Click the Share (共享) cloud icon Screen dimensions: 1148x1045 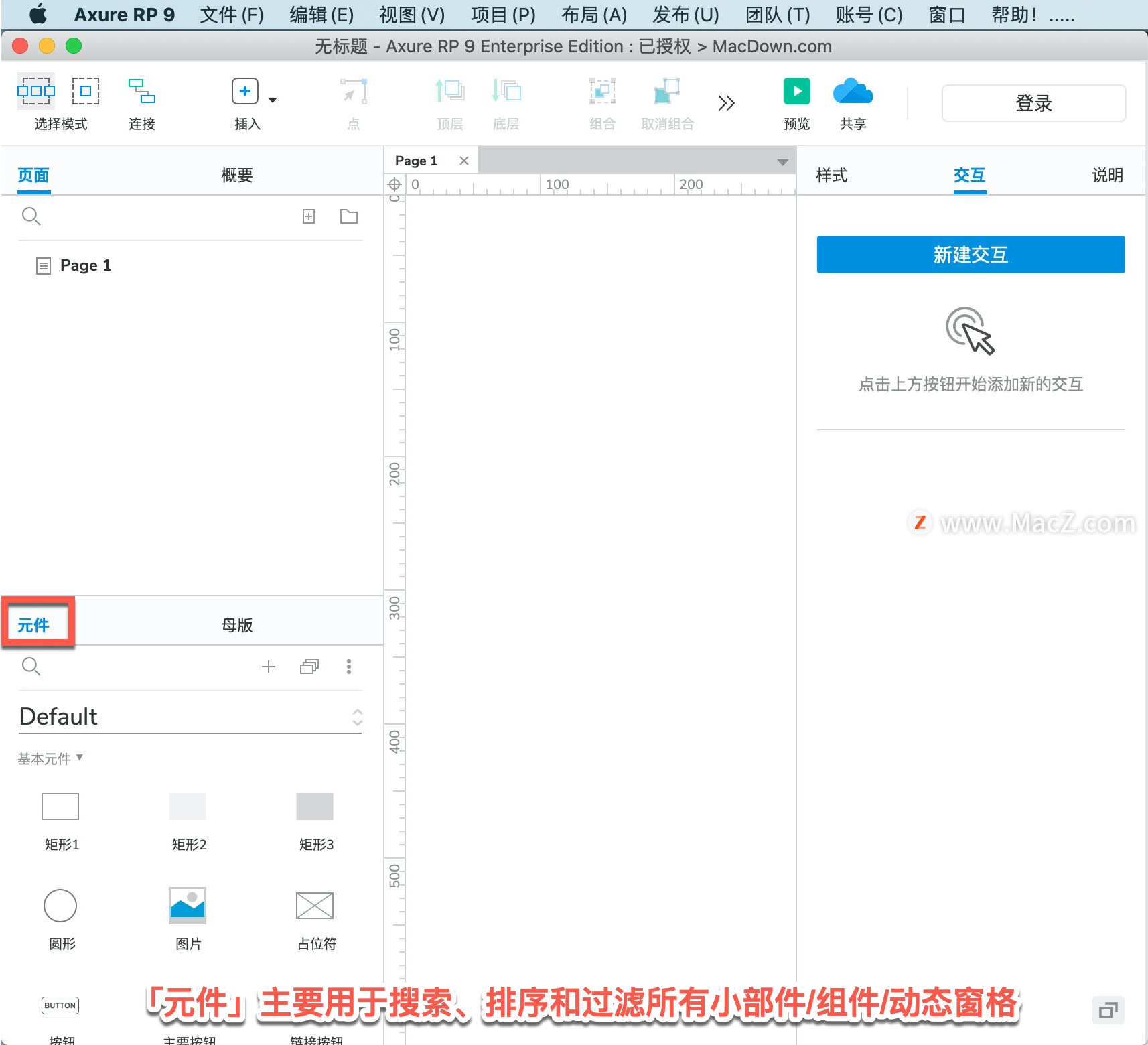[853, 91]
